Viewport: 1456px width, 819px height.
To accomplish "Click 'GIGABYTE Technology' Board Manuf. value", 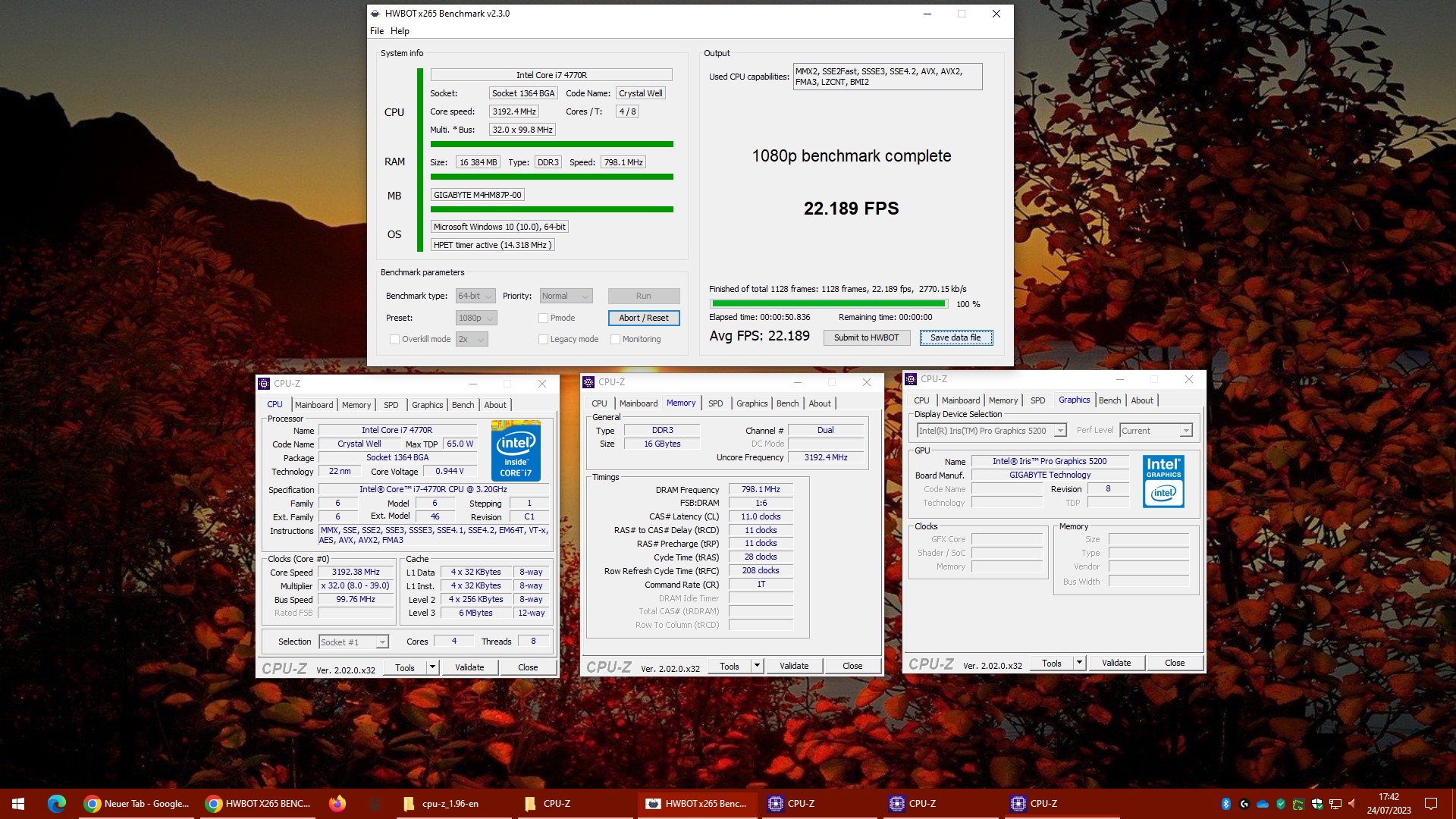I will pyautogui.click(x=1050, y=475).
